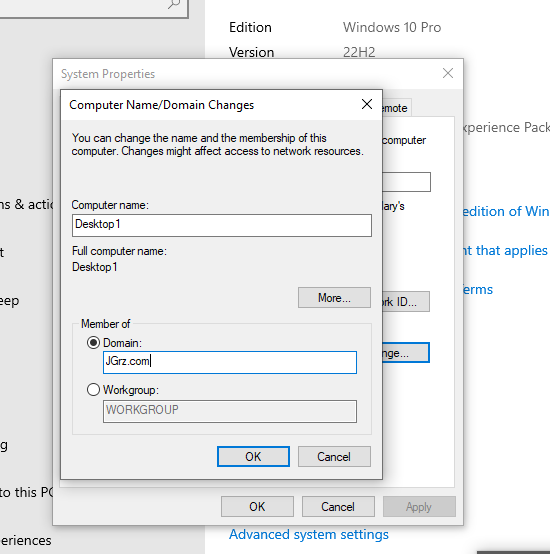Select the Domain radio button
Screen dimensions: 550x554
(93, 343)
